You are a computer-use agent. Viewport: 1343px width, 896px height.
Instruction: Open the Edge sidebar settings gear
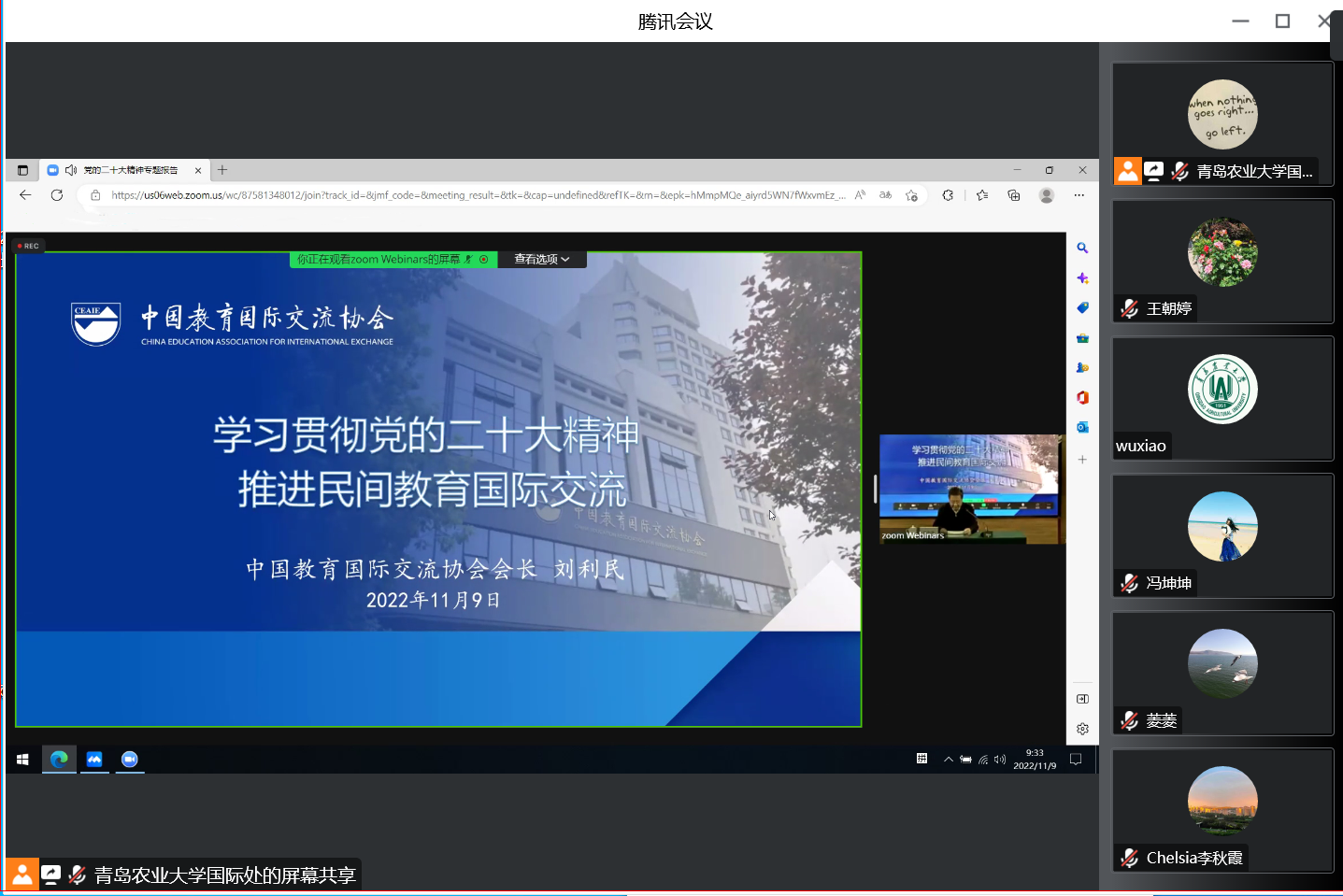1082,729
